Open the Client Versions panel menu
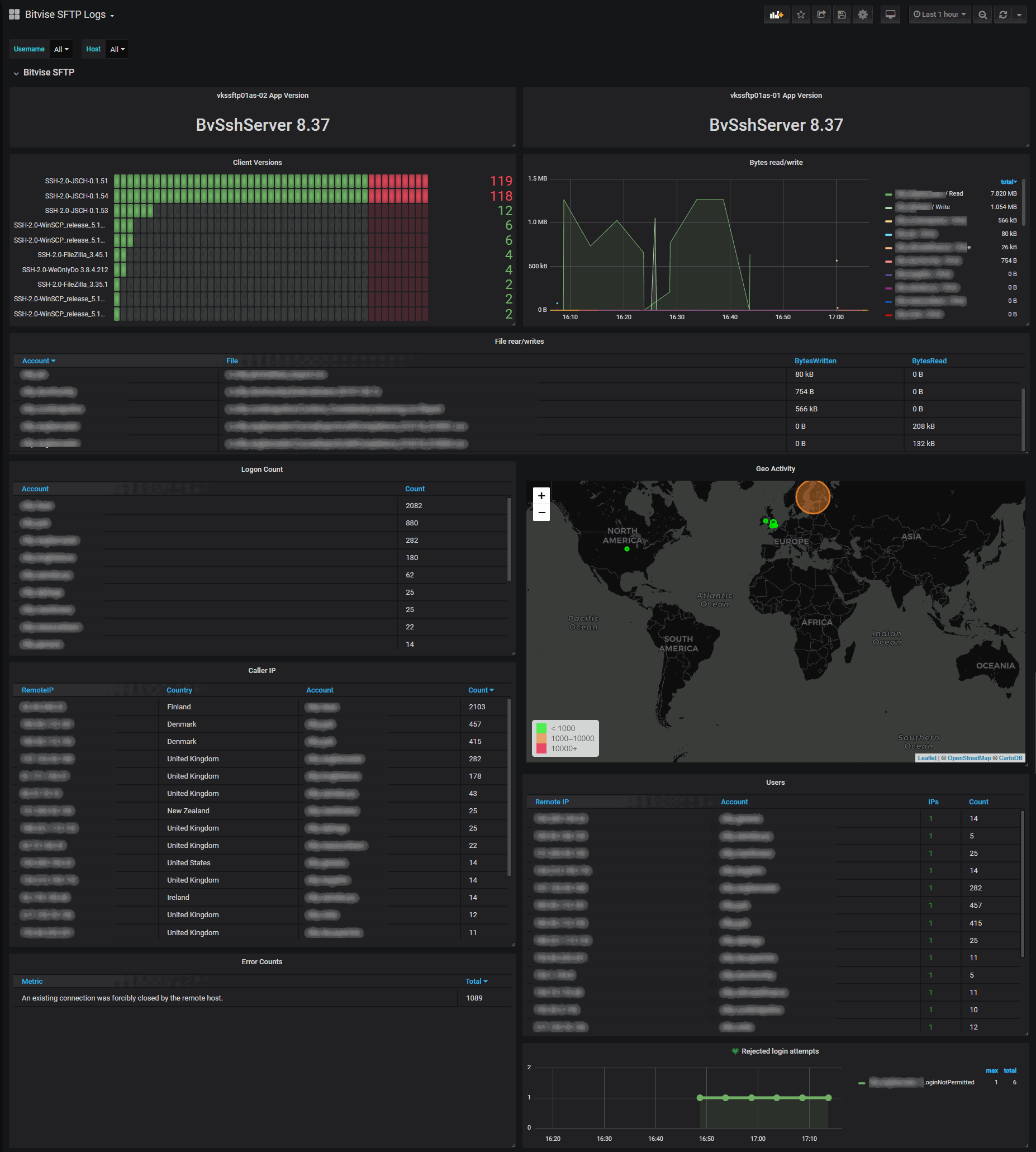Viewport: 1036px width, 1152px height. [x=257, y=163]
